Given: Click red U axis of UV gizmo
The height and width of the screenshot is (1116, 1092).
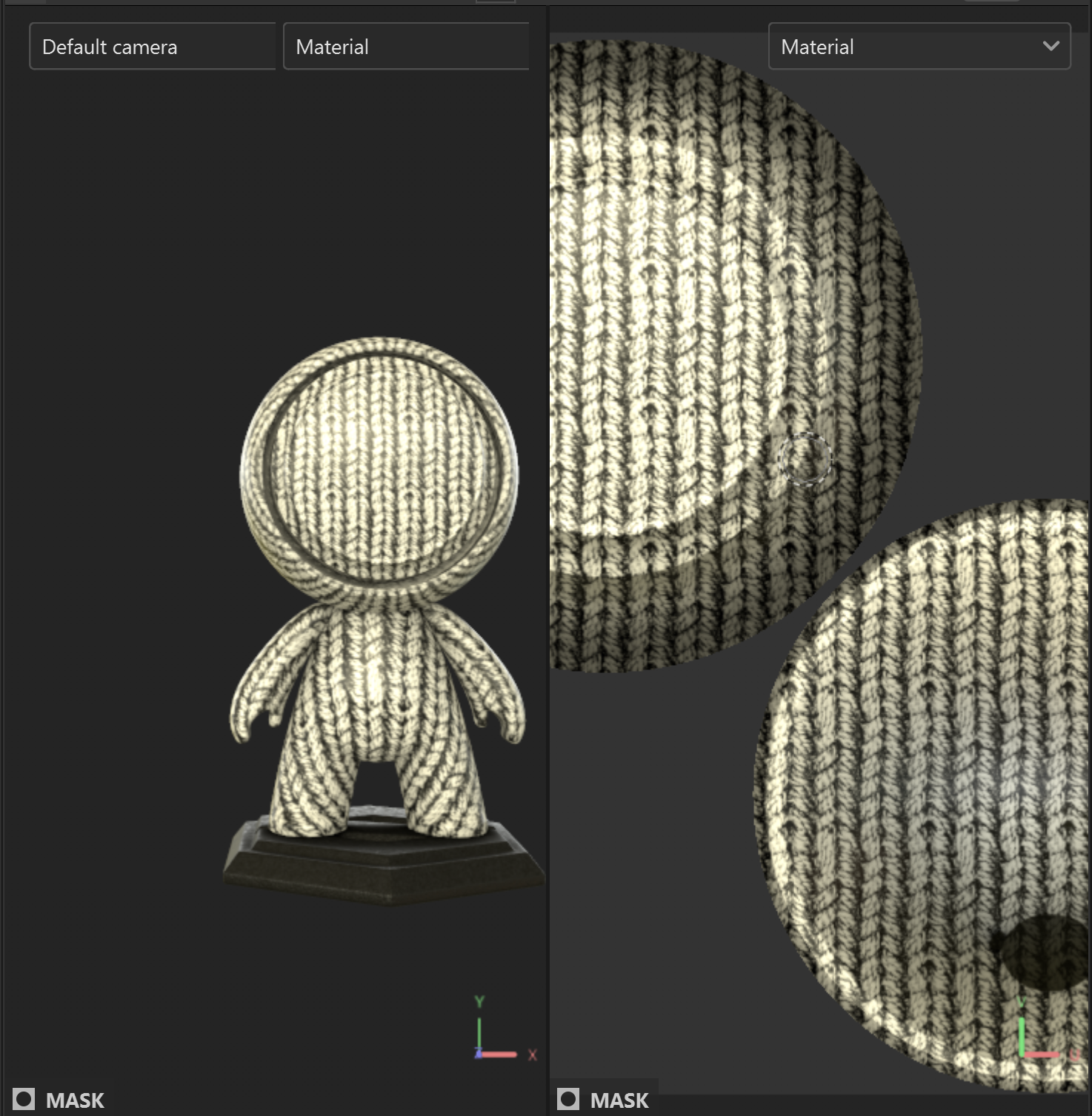Looking at the screenshot, I should 1046,1054.
